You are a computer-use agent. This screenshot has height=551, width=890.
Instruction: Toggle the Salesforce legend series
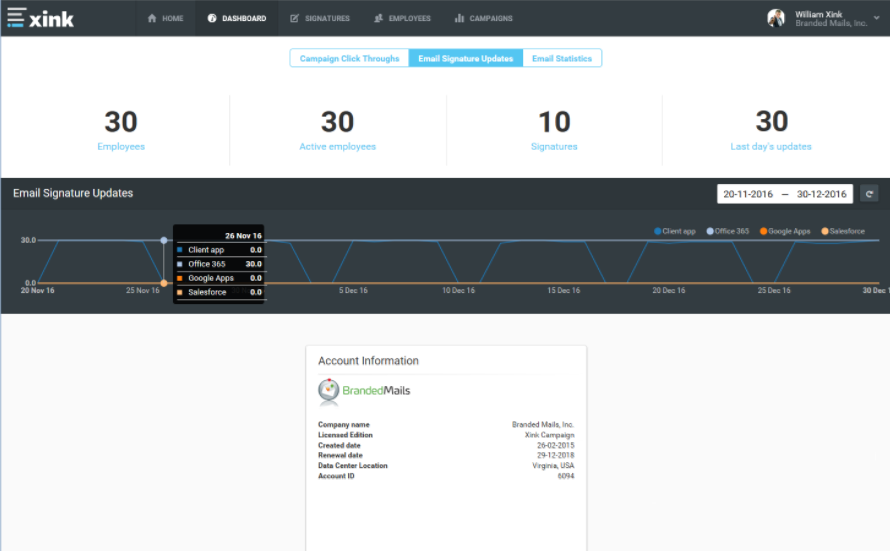843,231
